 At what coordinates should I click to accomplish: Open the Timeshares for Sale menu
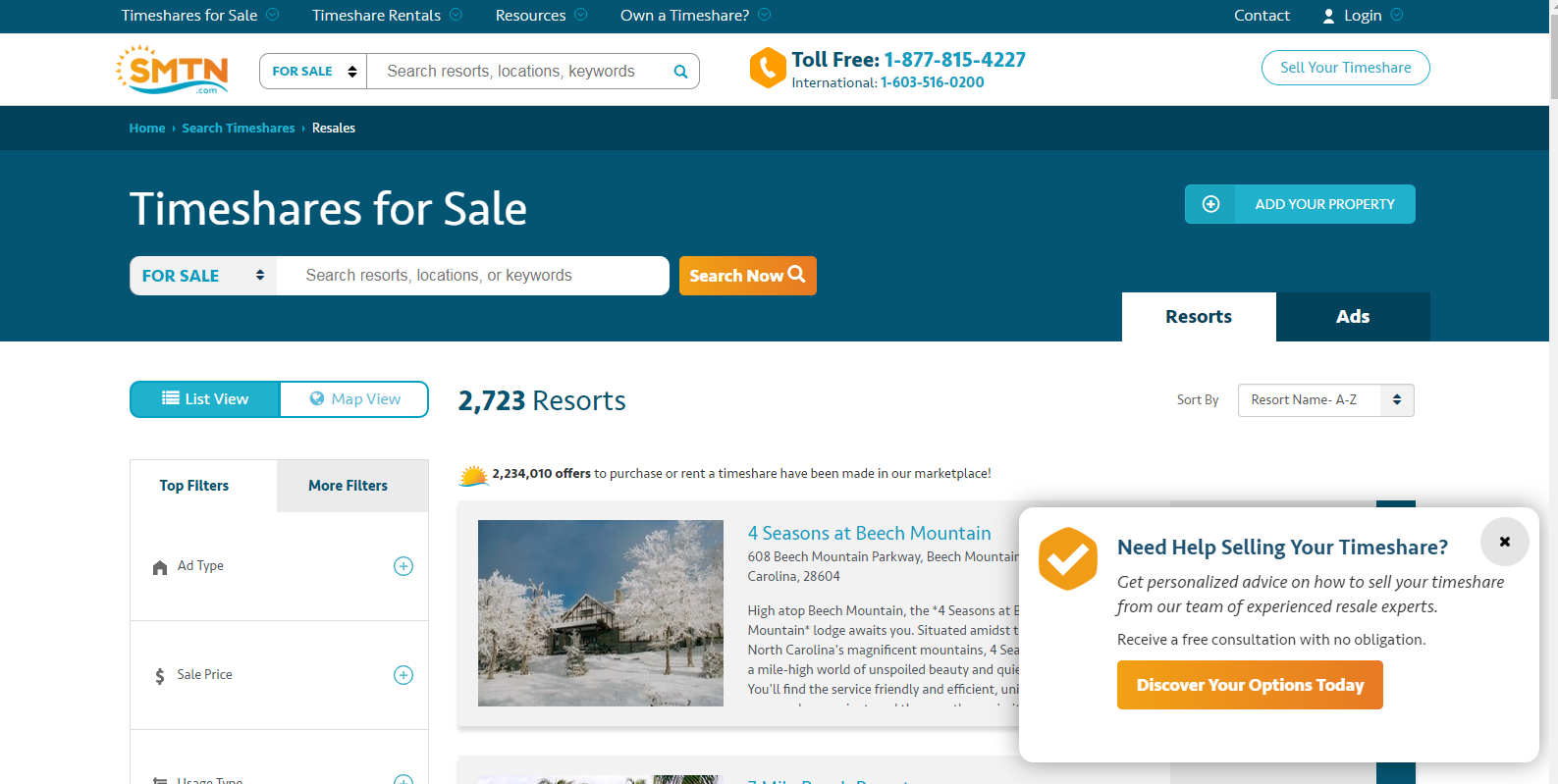(200, 16)
